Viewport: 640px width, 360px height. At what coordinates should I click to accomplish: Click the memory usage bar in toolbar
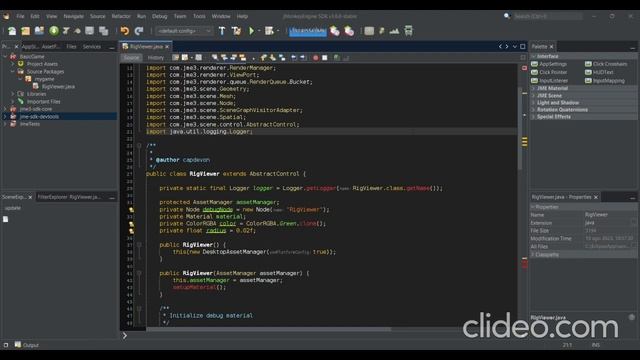[308, 31]
